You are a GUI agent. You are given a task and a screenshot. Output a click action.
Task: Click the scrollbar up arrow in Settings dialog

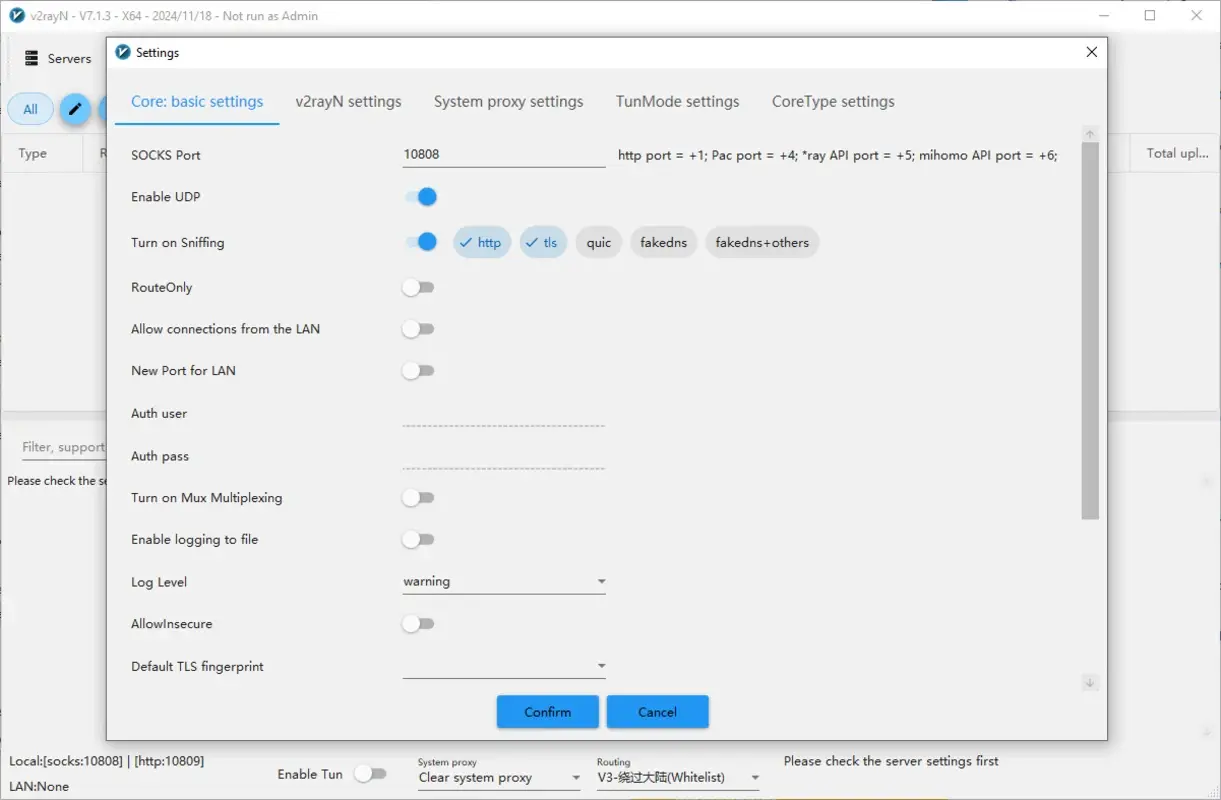1089,132
